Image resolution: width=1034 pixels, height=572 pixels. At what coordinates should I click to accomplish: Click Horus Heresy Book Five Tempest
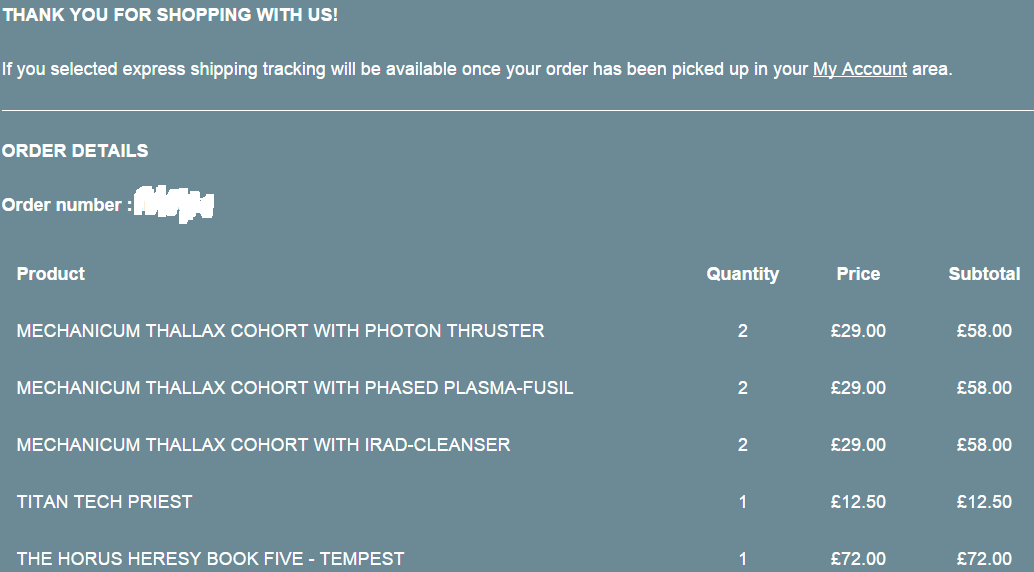pyautogui.click(x=210, y=559)
